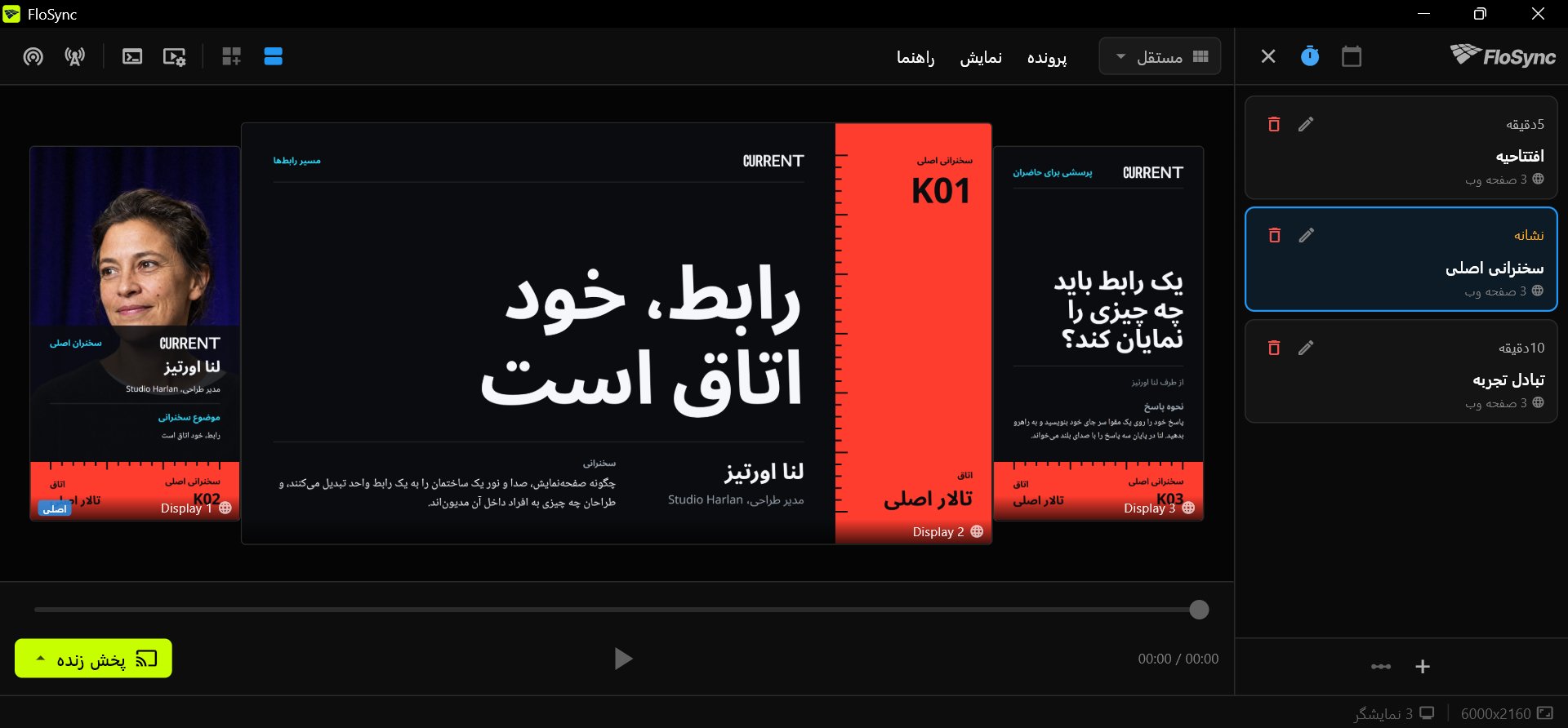Click the playback progress slider handle
This screenshot has width=1568, height=728.
coord(1199,610)
